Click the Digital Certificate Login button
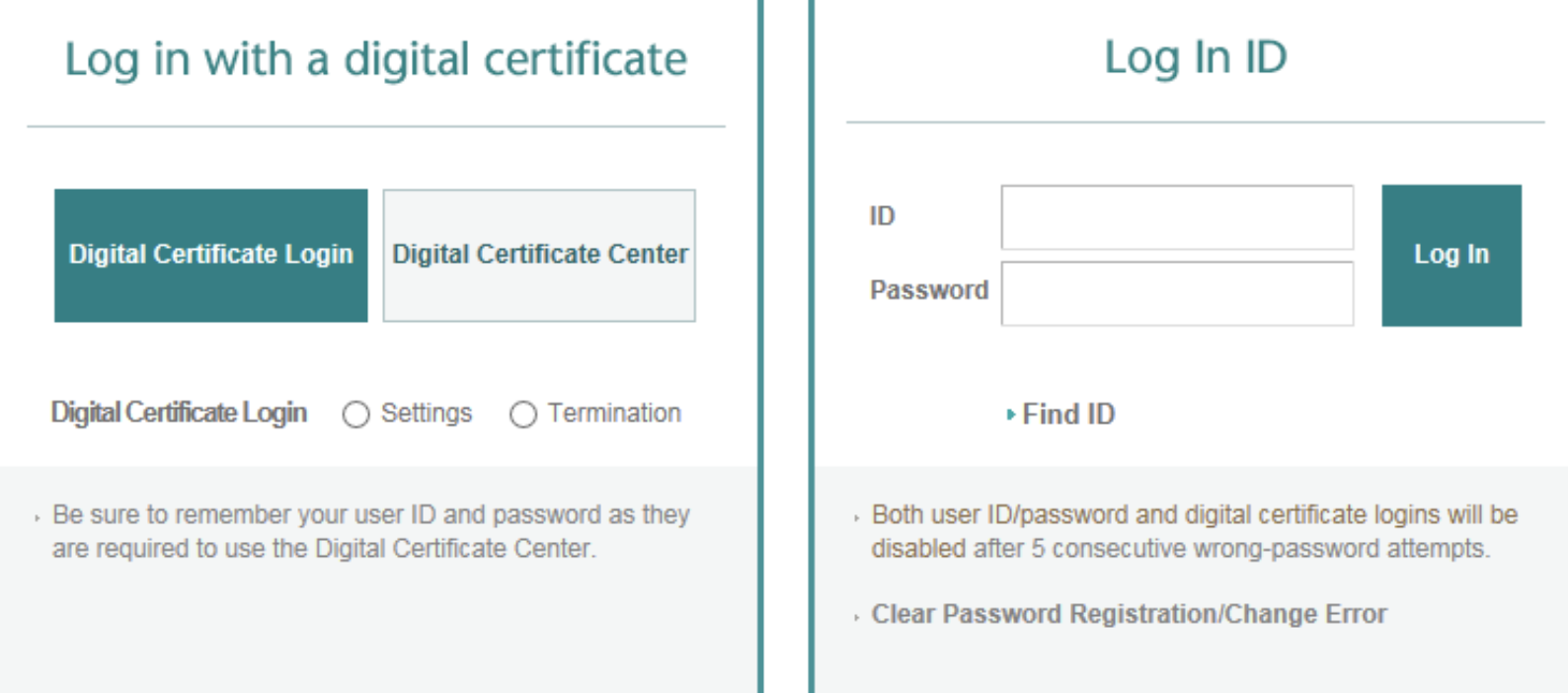 210,255
